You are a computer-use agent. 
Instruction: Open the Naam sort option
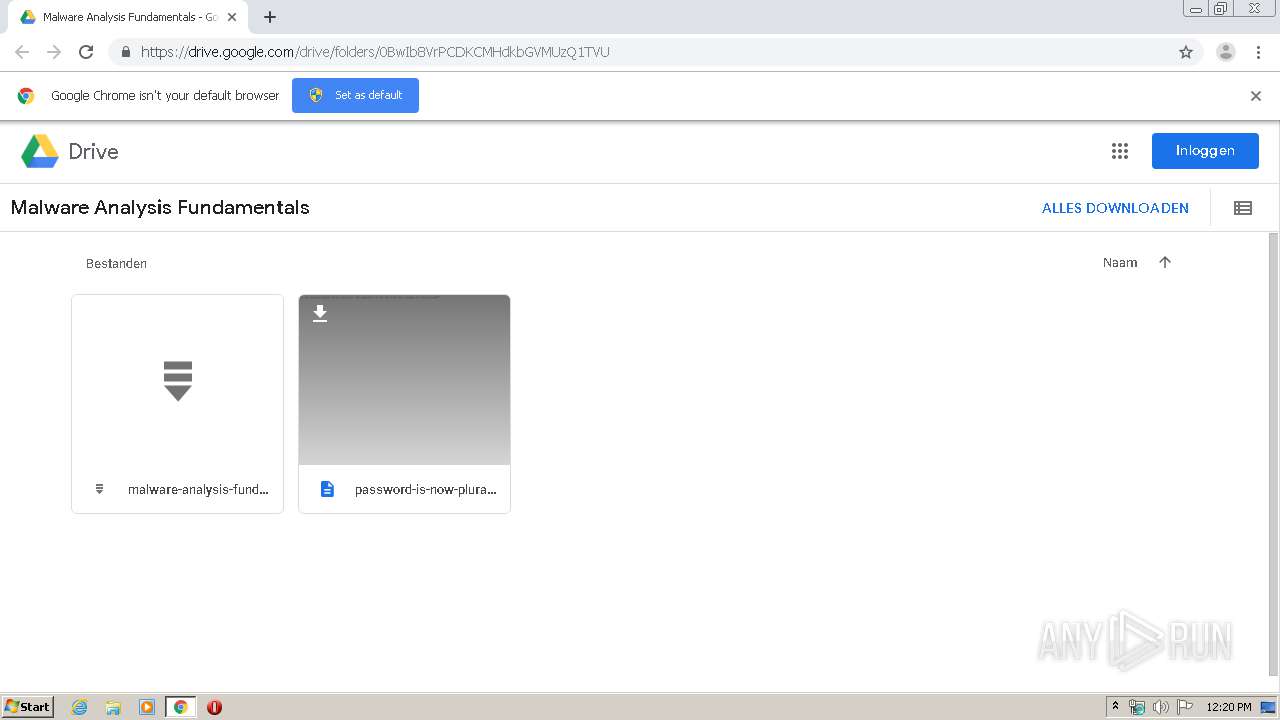coord(1120,263)
